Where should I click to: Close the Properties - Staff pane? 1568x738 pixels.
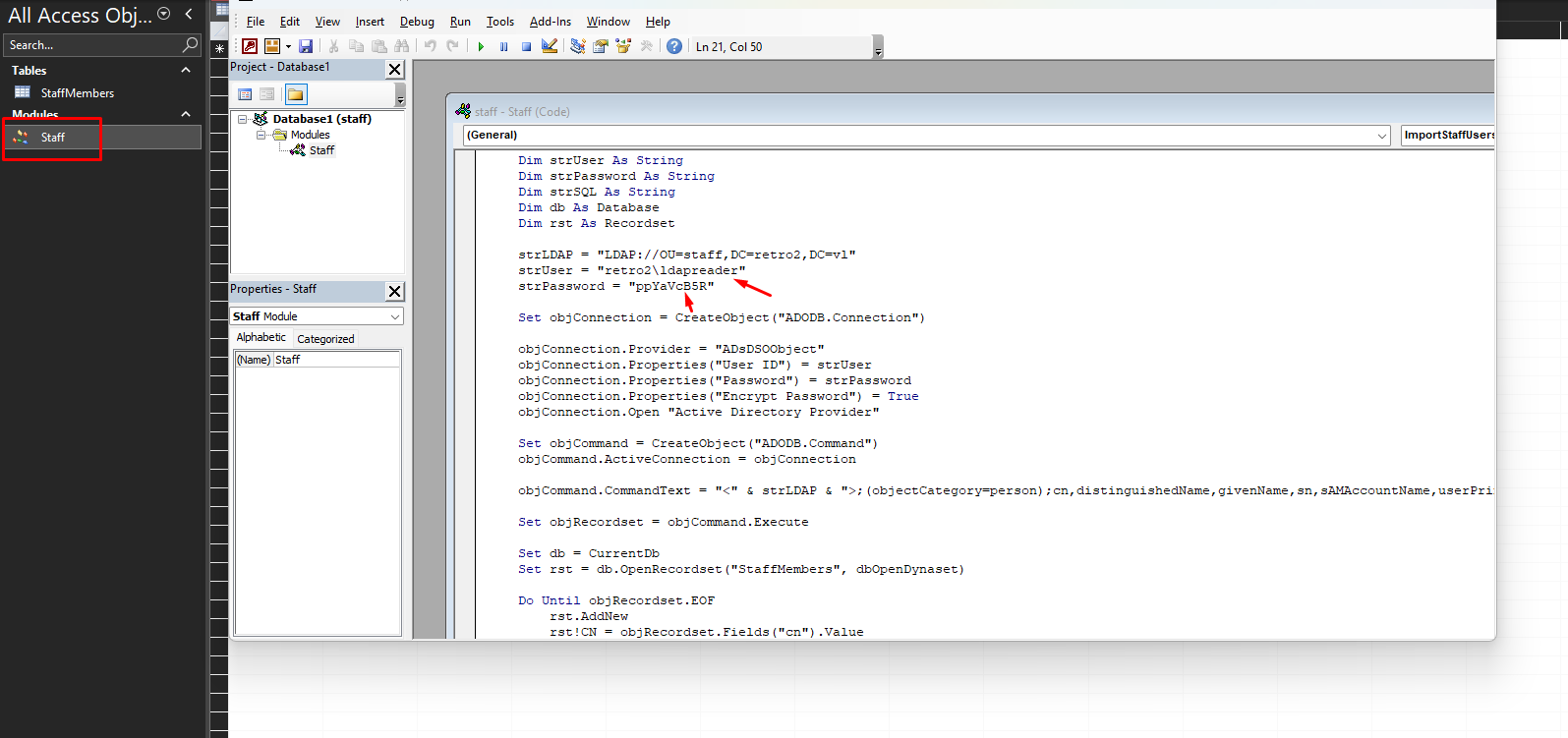pos(394,291)
